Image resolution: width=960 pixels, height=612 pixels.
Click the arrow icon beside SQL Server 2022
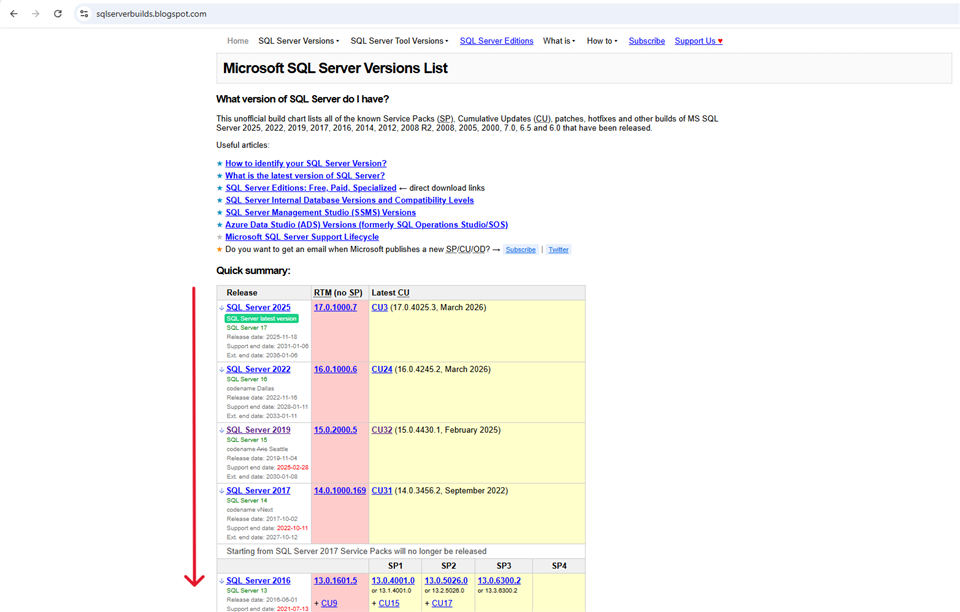tap(222, 370)
